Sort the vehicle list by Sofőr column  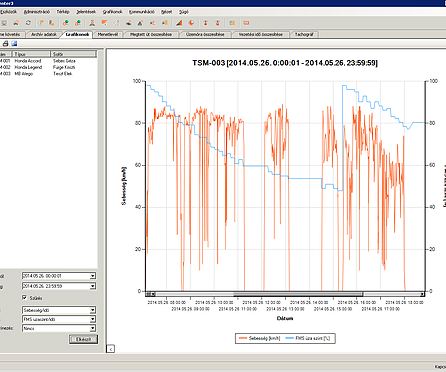[73, 54]
